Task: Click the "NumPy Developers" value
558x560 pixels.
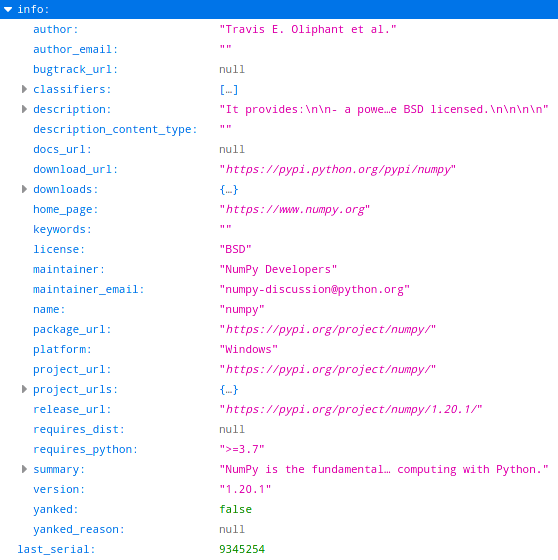Action: [278, 269]
